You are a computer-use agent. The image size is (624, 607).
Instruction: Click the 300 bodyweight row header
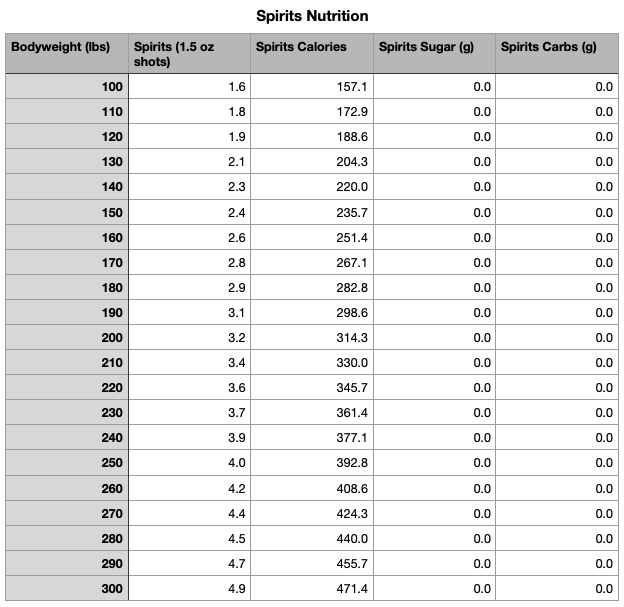(66, 589)
